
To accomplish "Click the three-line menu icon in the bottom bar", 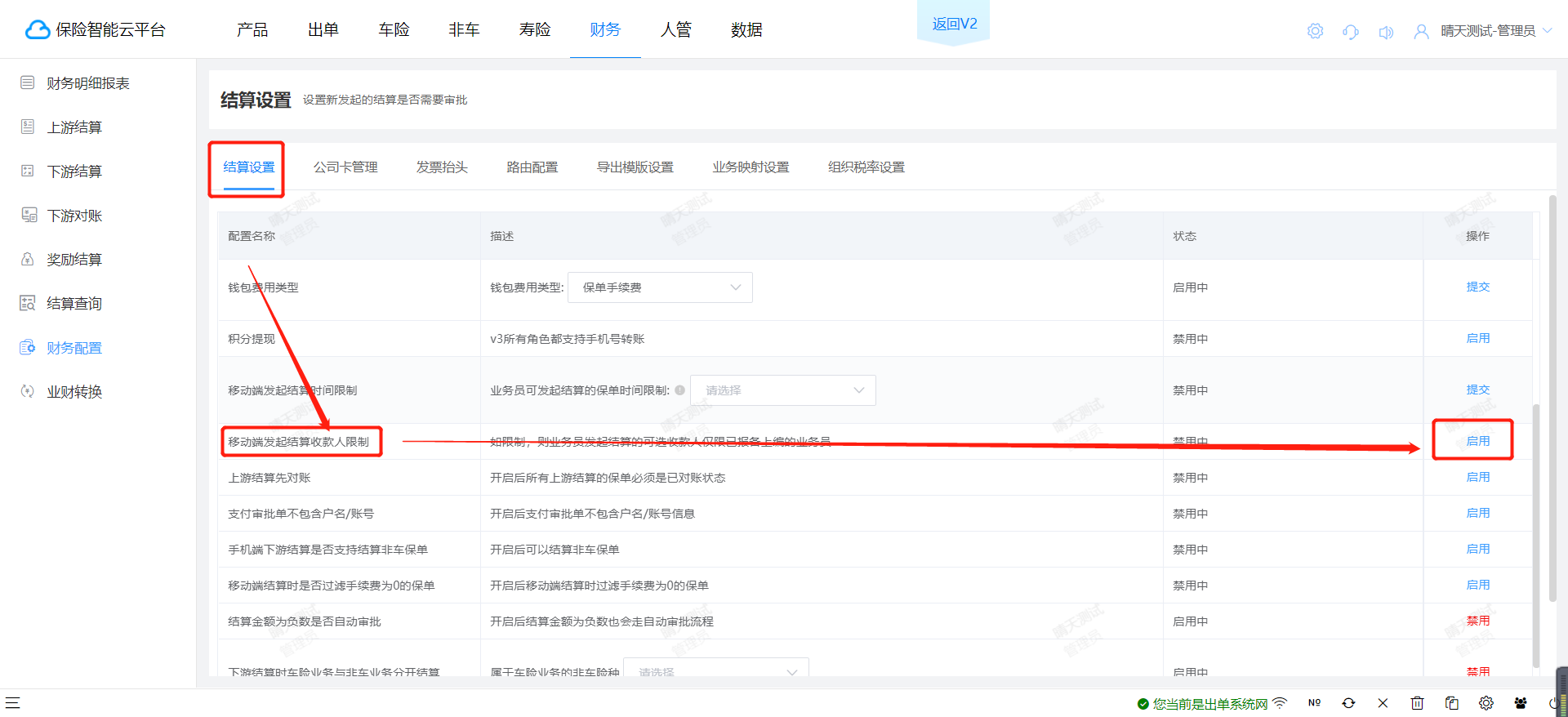I will click(12, 702).
